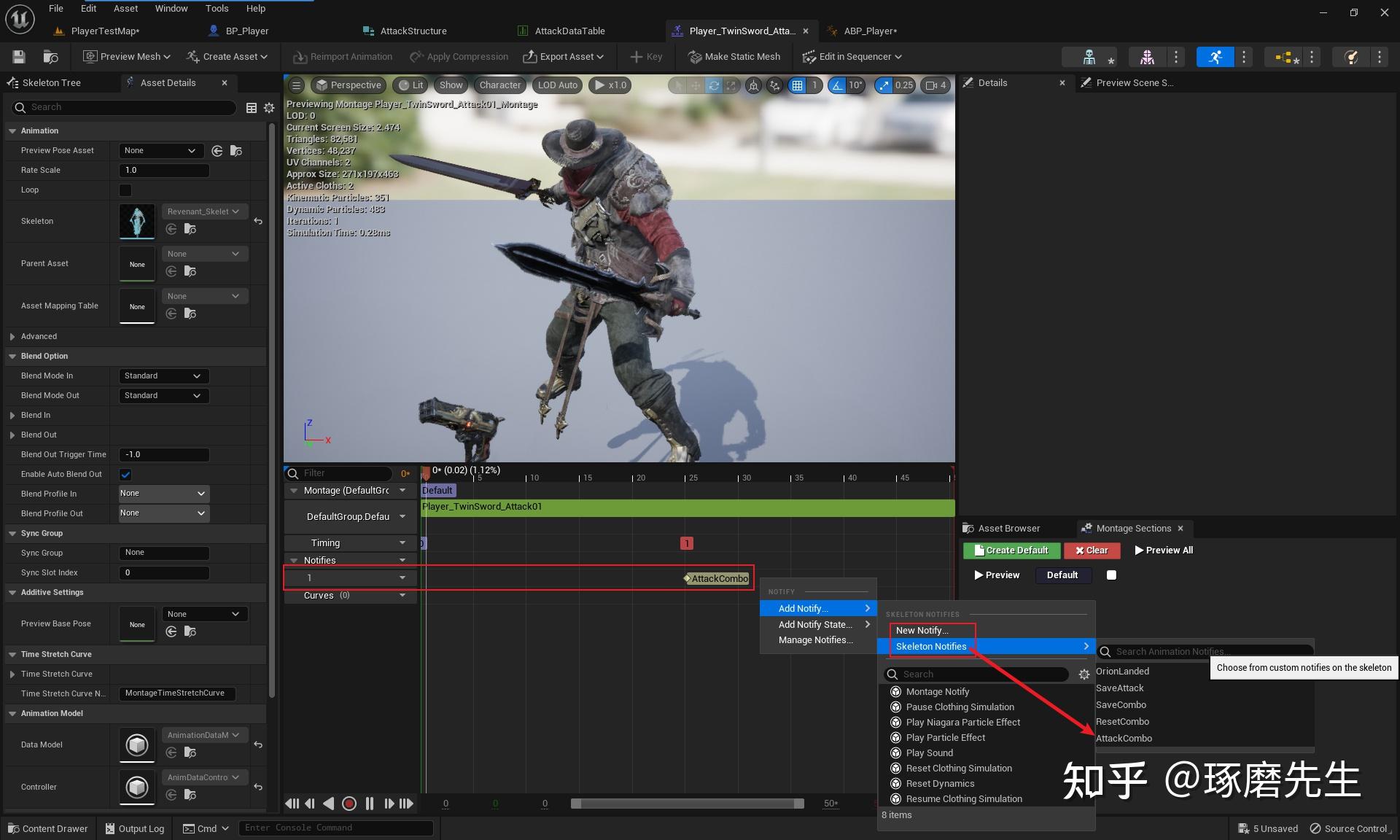Uncheck Enable Auto Blend Out
This screenshot has width=1400, height=840.
tap(125, 475)
